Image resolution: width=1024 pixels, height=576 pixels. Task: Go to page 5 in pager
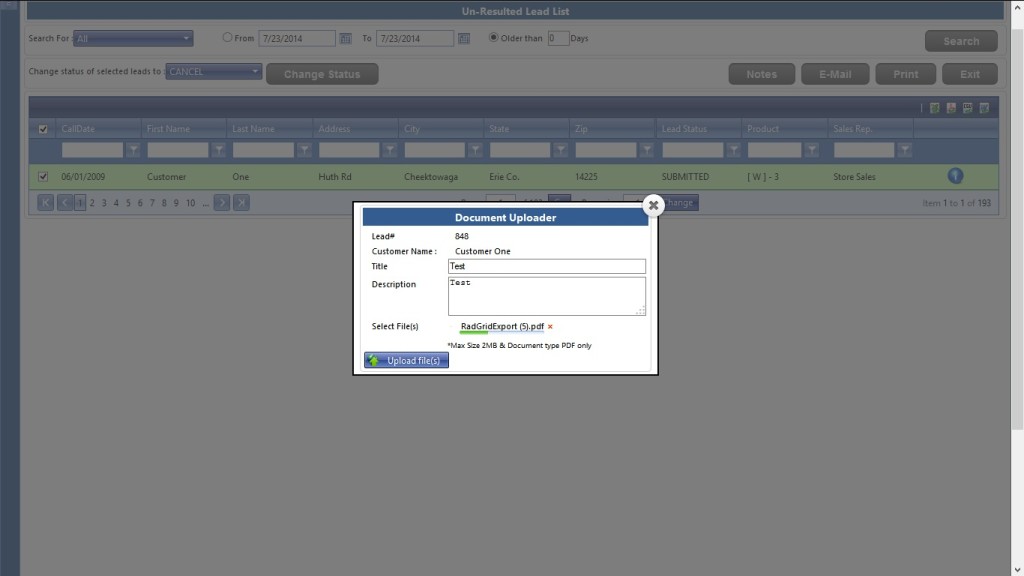128,203
